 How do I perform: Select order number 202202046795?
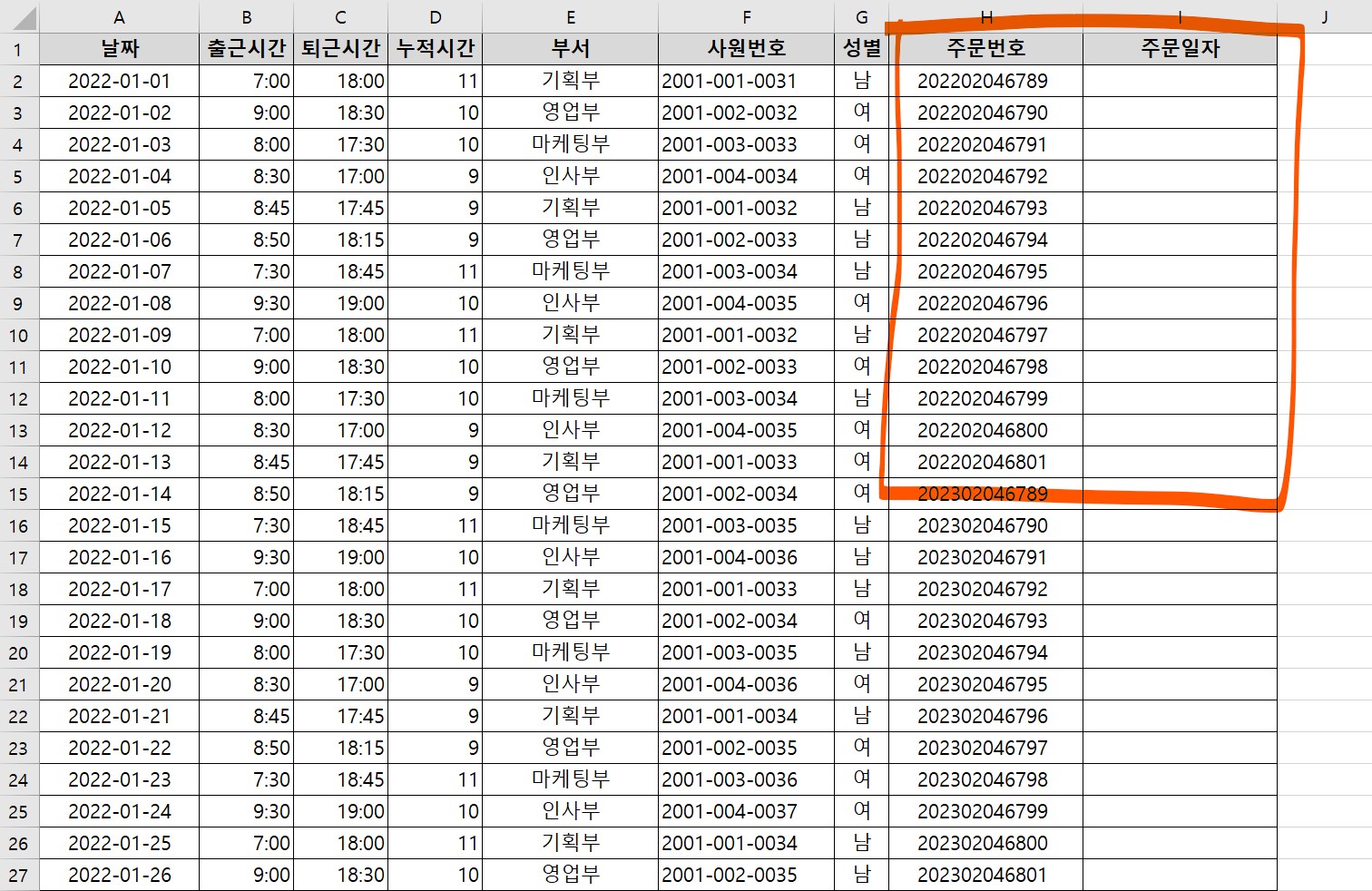point(986,272)
